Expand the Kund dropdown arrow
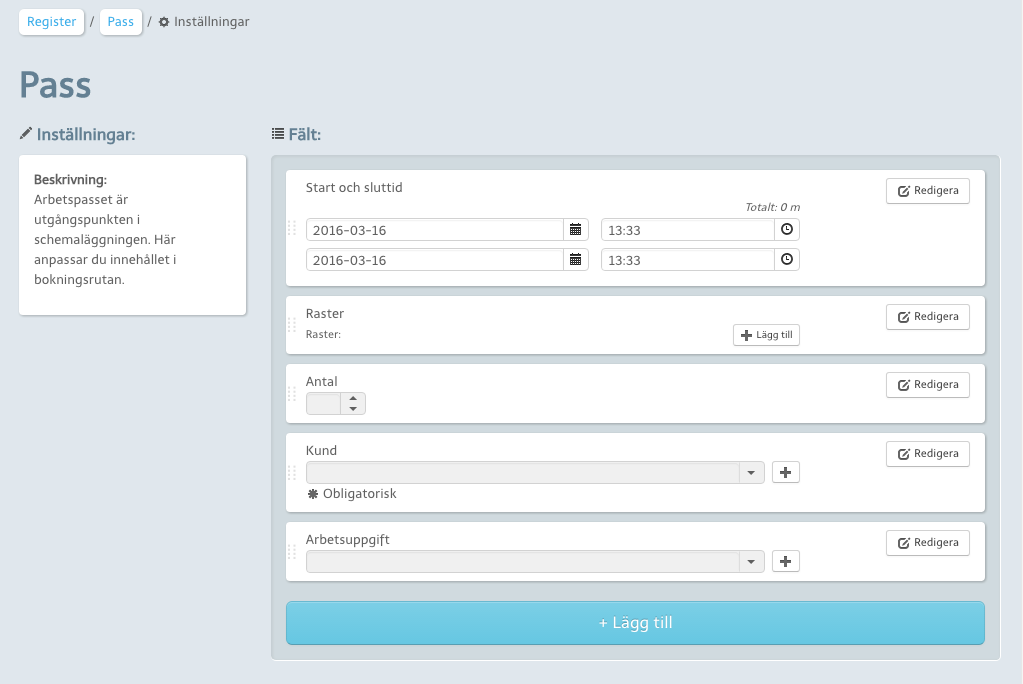The height and width of the screenshot is (684, 1023). point(751,473)
